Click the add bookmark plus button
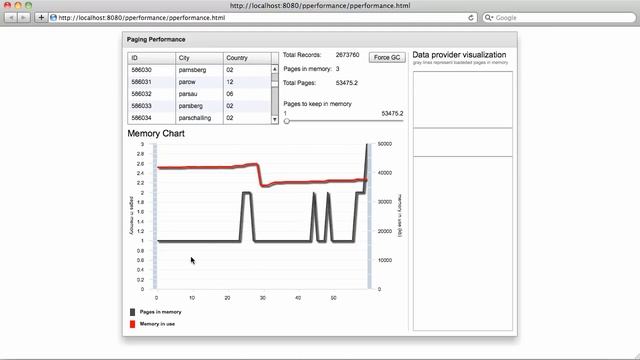The height and width of the screenshot is (360, 640). [x=41, y=18]
